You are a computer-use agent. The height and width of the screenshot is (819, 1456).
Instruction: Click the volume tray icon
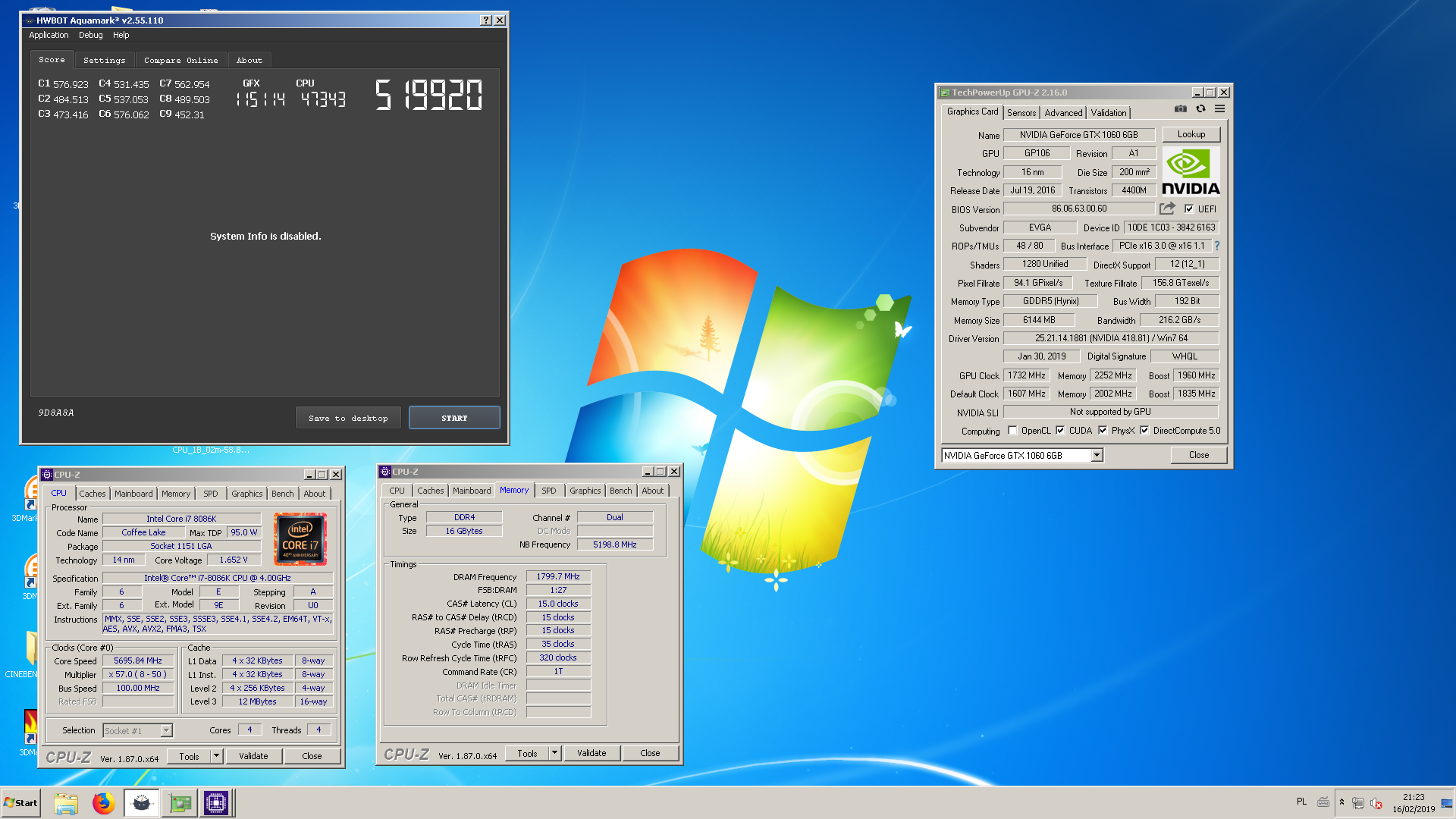pyautogui.click(x=1376, y=803)
